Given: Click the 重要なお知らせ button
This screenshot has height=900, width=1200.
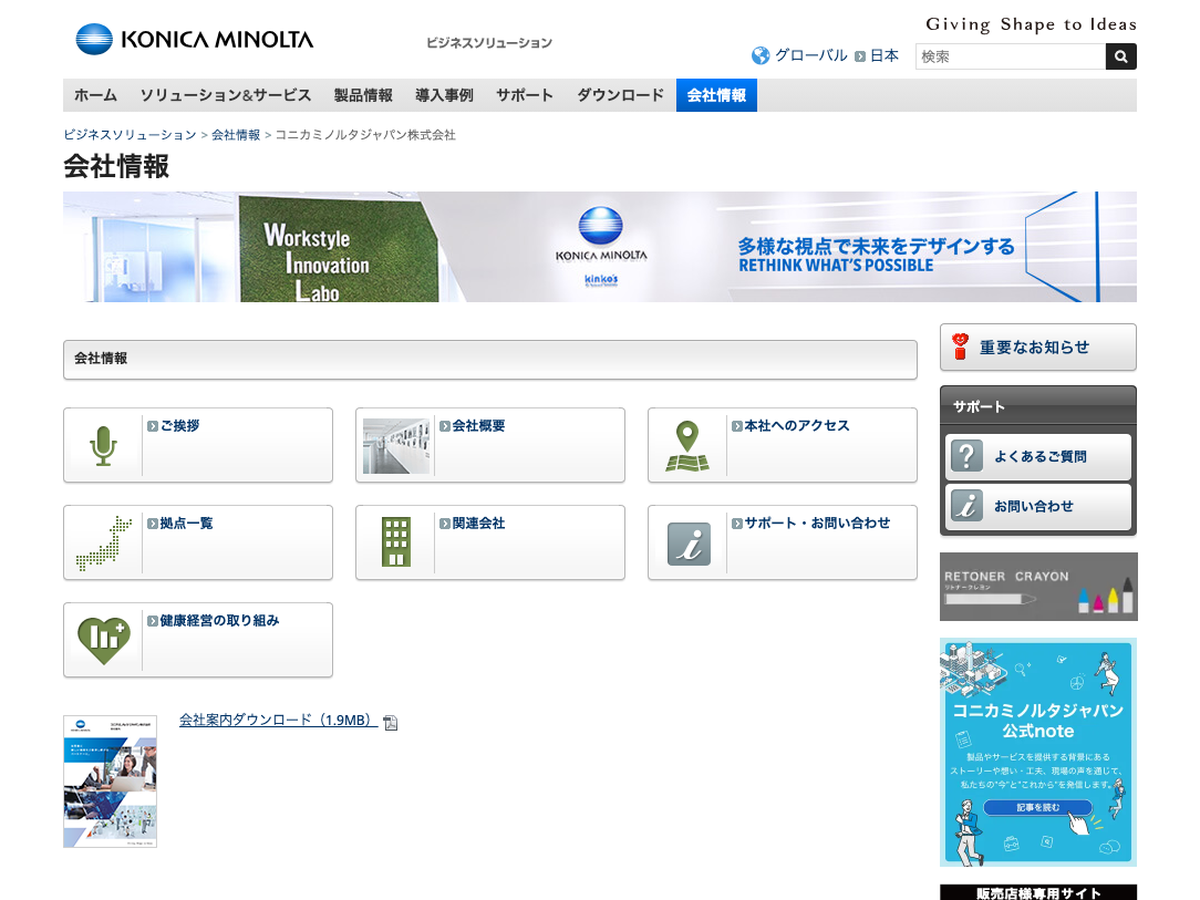Looking at the screenshot, I should pyautogui.click(x=1037, y=347).
